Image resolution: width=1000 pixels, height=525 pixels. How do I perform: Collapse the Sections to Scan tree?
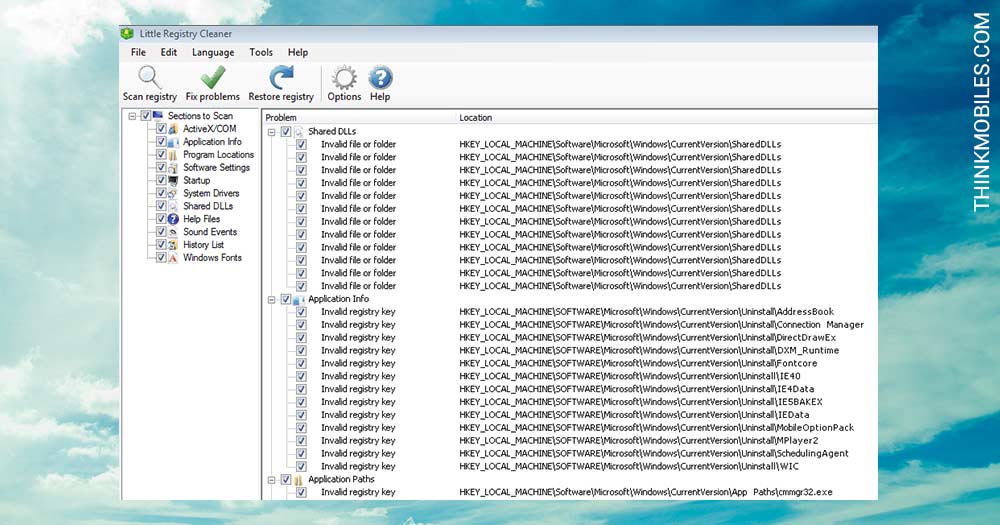(x=132, y=116)
